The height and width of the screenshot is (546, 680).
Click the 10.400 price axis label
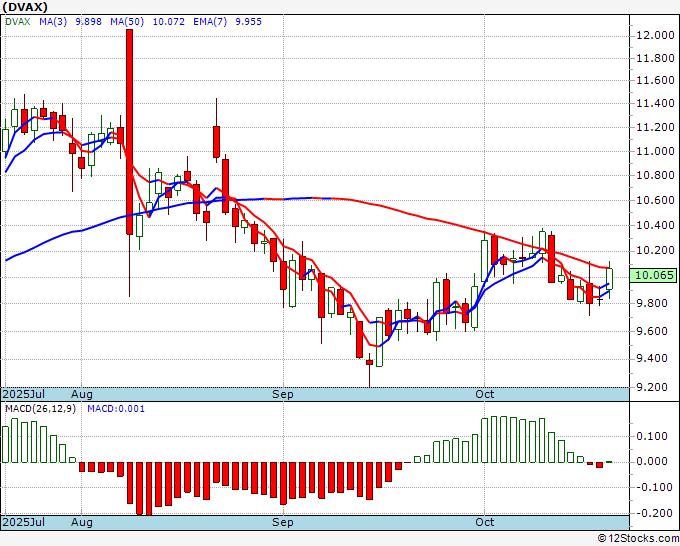click(x=655, y=225)
